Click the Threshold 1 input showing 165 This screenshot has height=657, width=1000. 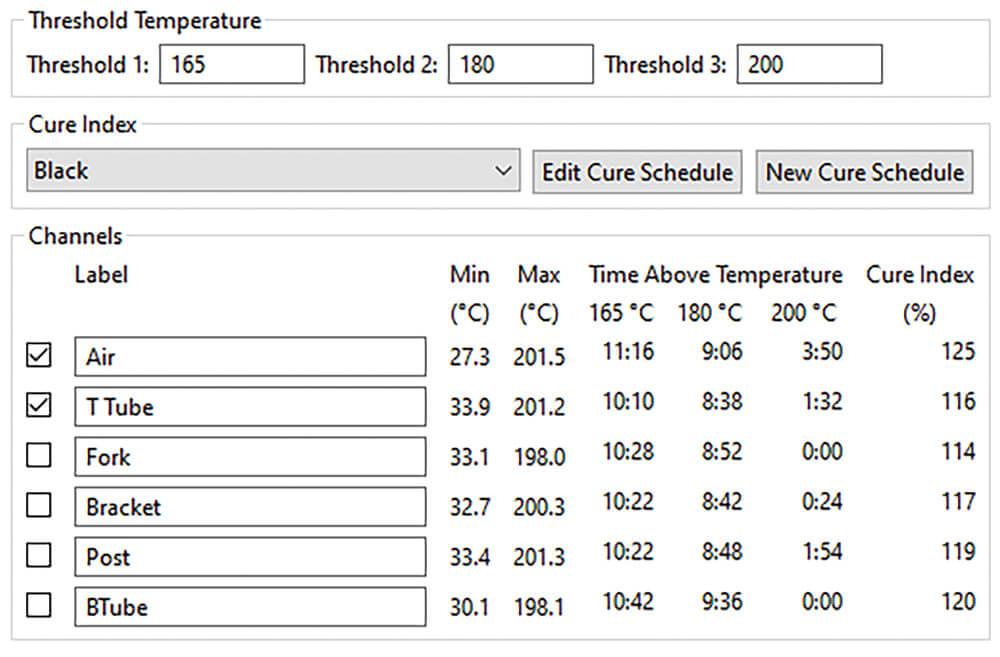click(231, 64)
